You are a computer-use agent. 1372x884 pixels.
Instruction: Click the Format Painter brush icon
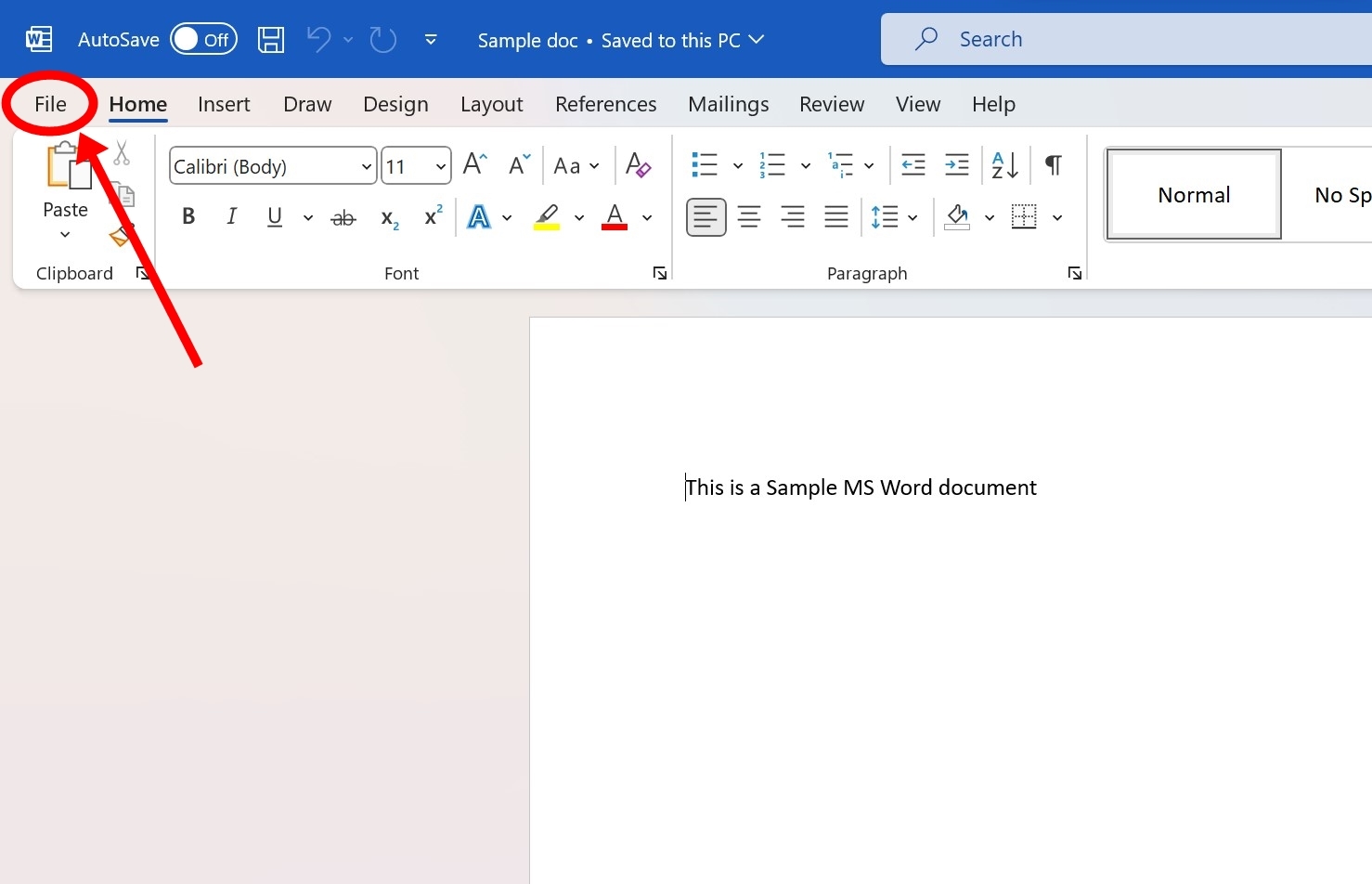click(x=122, y=235)
